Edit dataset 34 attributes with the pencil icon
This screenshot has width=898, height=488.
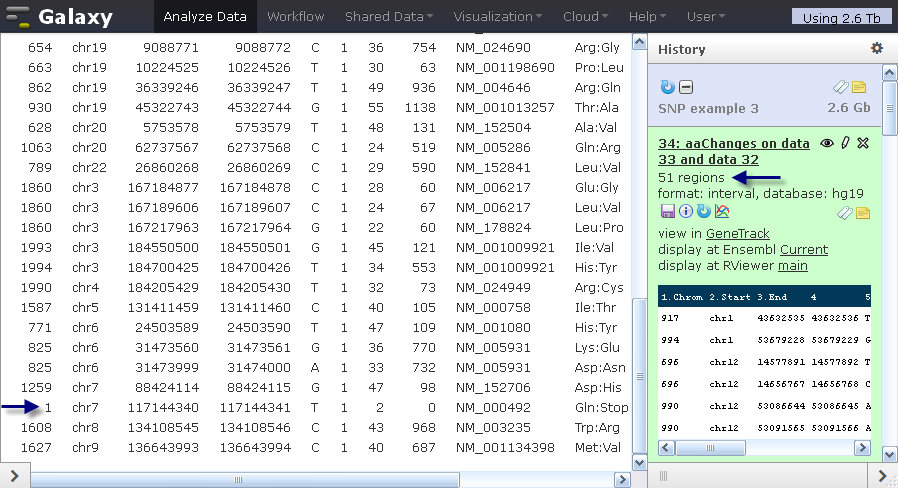coord(845,143)
